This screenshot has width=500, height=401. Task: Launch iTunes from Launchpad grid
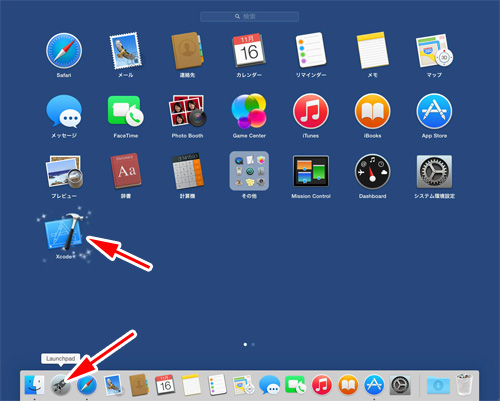tap(311, 111)
